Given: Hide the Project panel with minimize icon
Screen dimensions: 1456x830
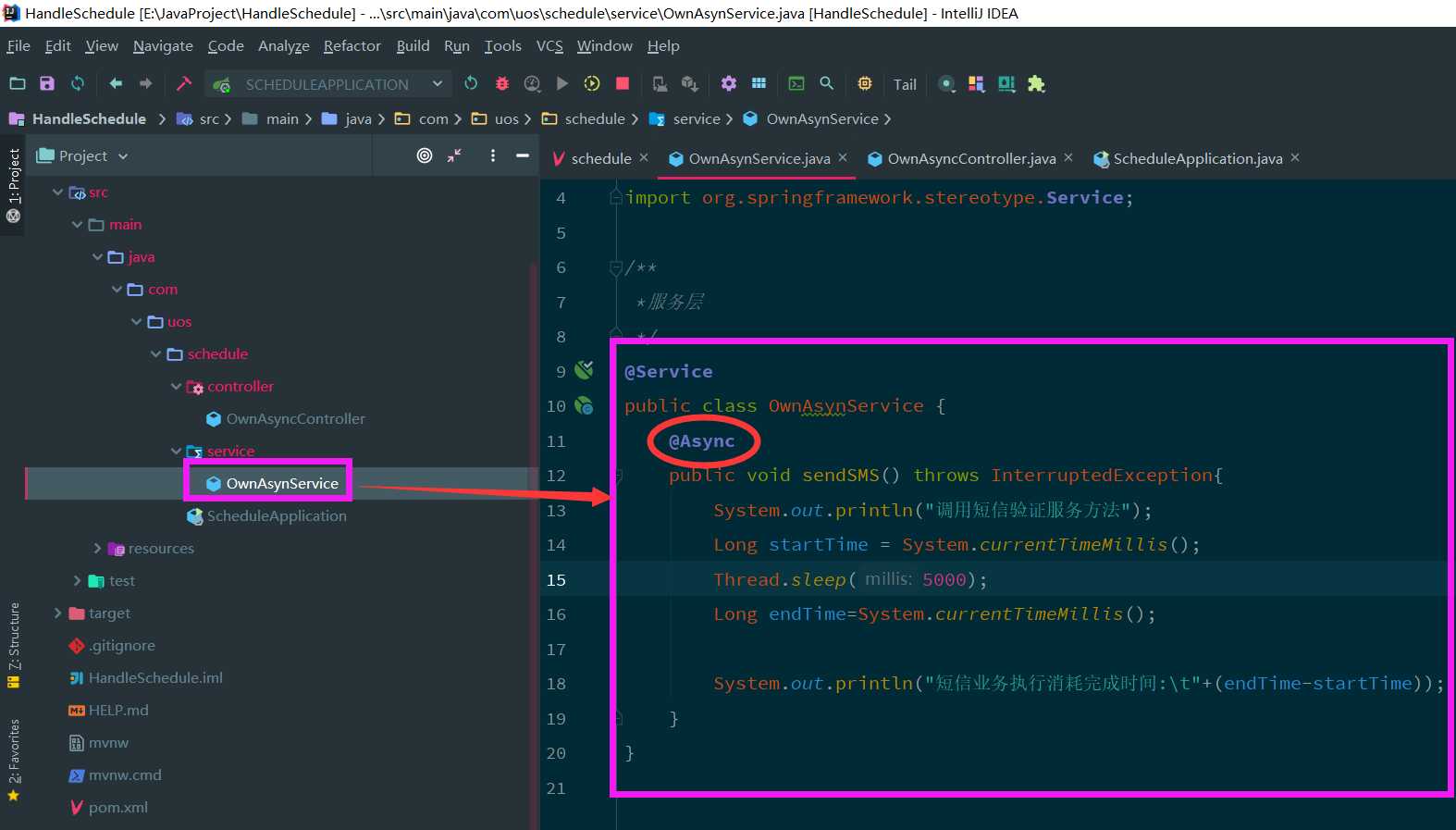Looking at the screenshot, I should point(523,155).
